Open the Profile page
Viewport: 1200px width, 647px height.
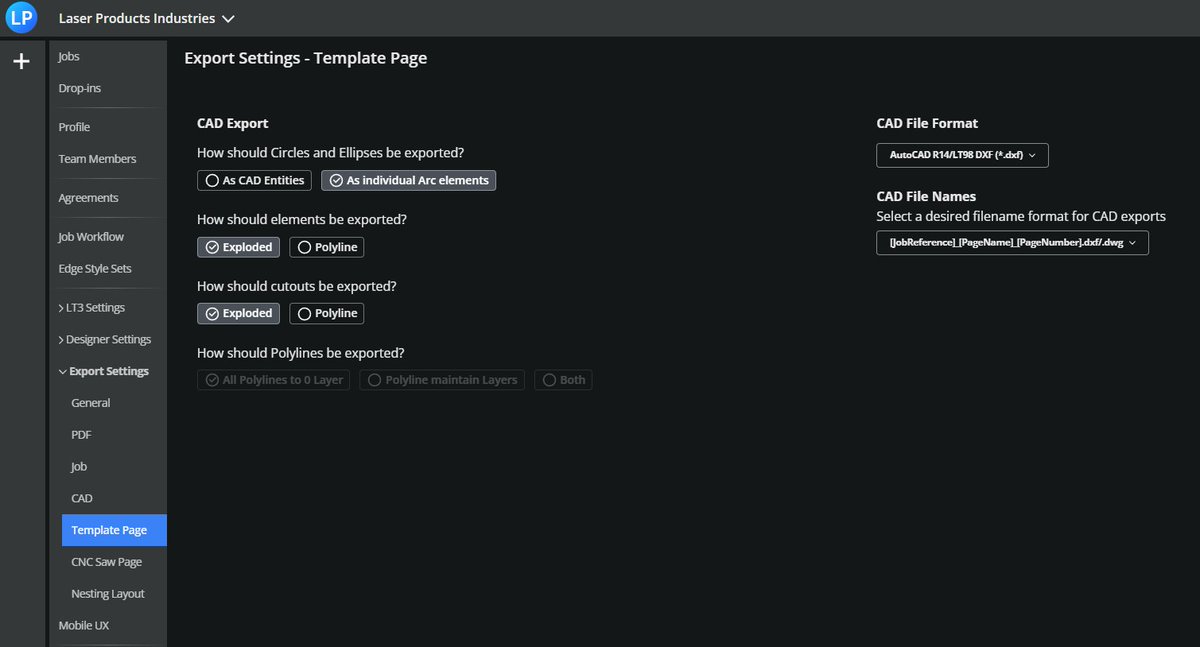(74, 127)
